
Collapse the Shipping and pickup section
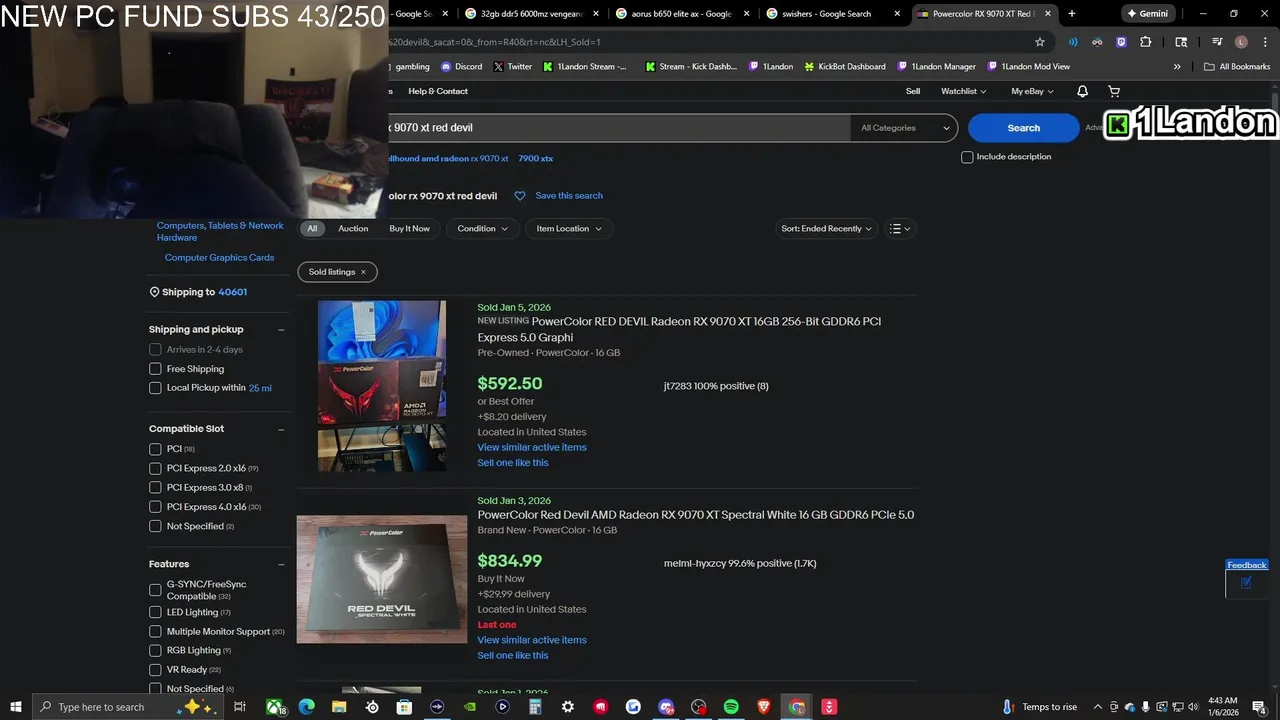tap(281, 329)
